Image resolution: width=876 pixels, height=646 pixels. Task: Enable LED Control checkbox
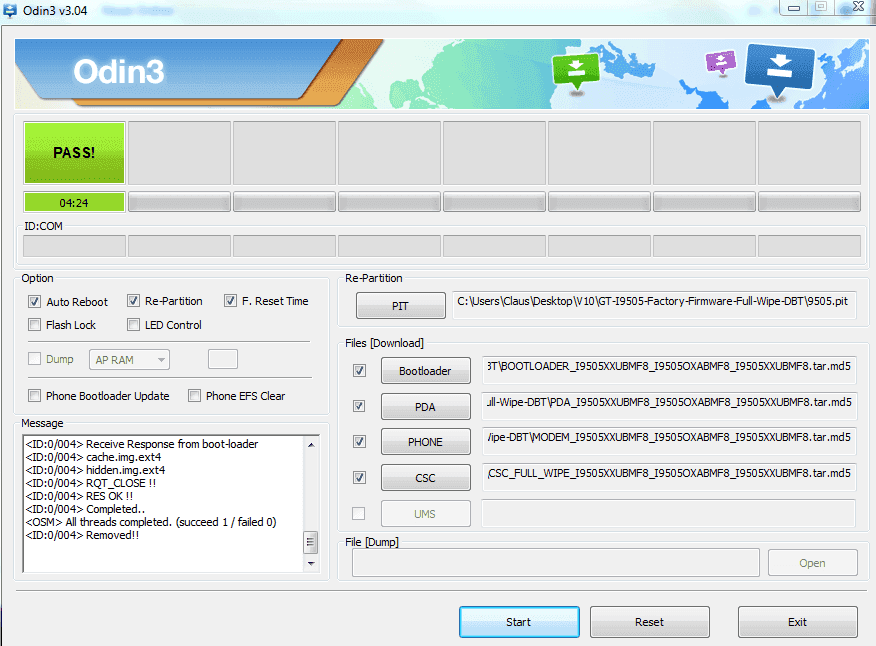pos(133,325)
